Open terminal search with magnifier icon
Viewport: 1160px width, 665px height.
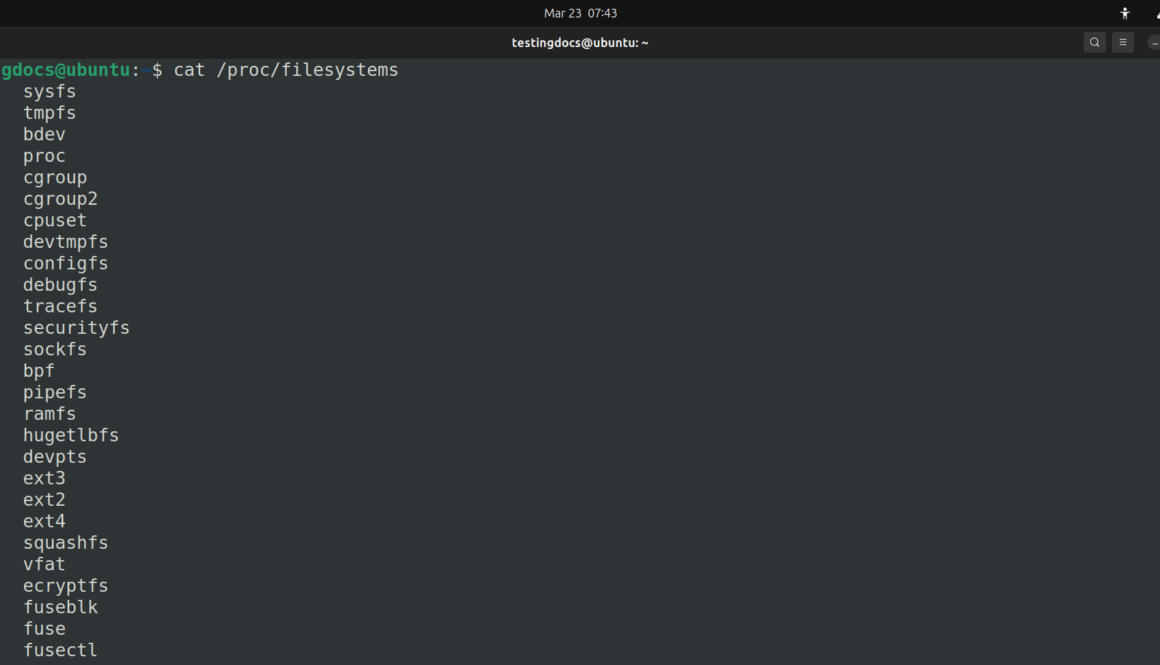pos(1094,43)
